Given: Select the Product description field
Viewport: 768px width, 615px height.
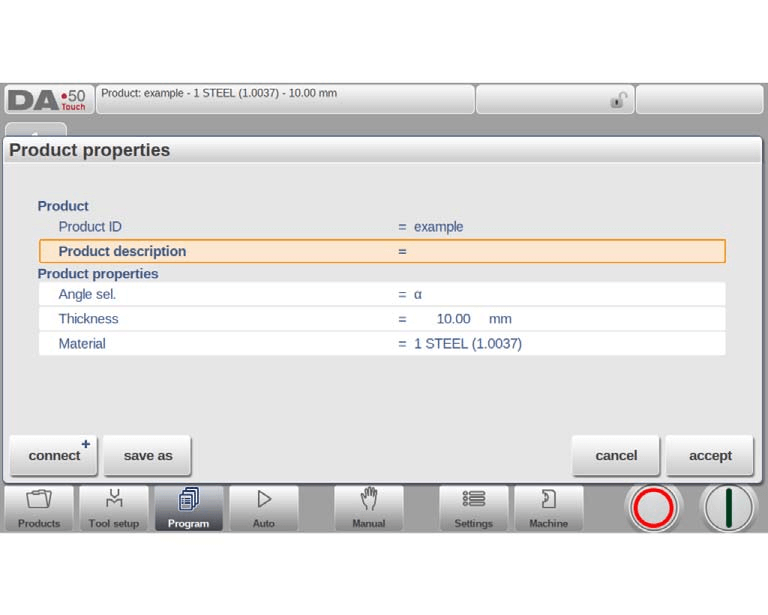Looking at the screenshot, I should click(x=382, y=251).
